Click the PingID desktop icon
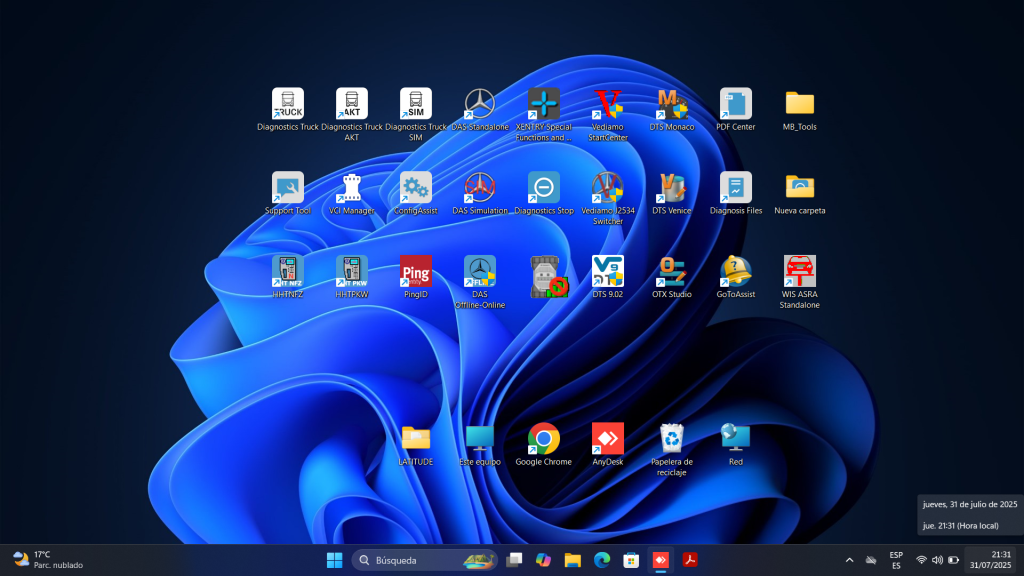The height and width of the screenshot is (576, 1024). 416,272
